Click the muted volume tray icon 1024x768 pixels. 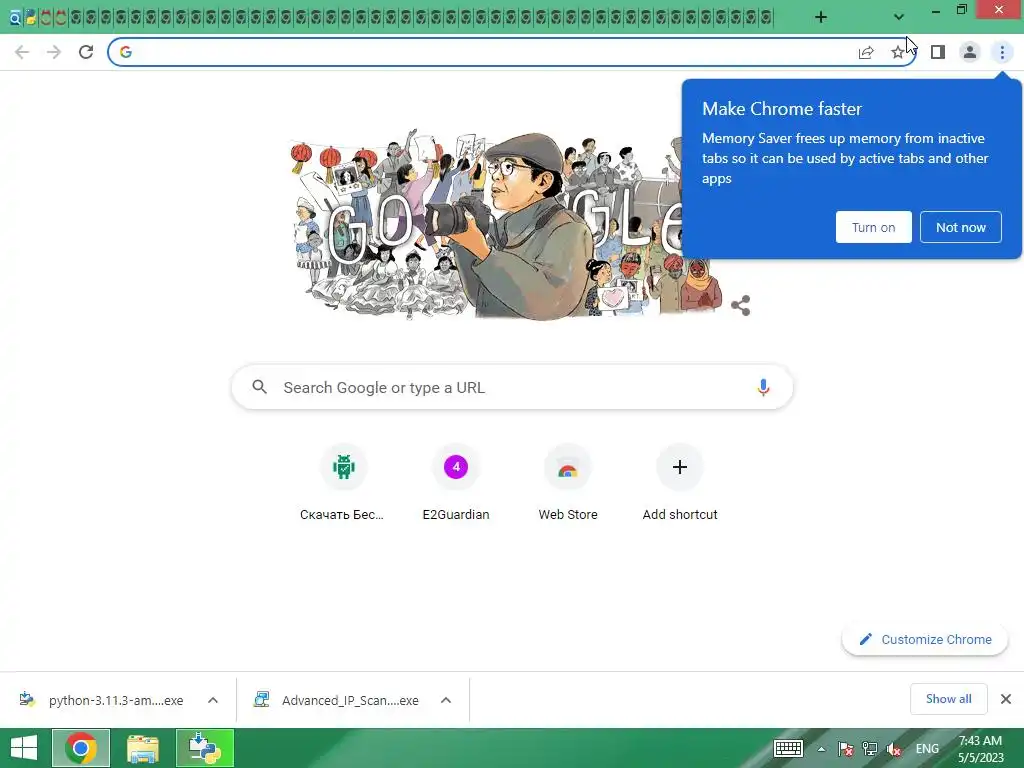[x=894, y=749]
